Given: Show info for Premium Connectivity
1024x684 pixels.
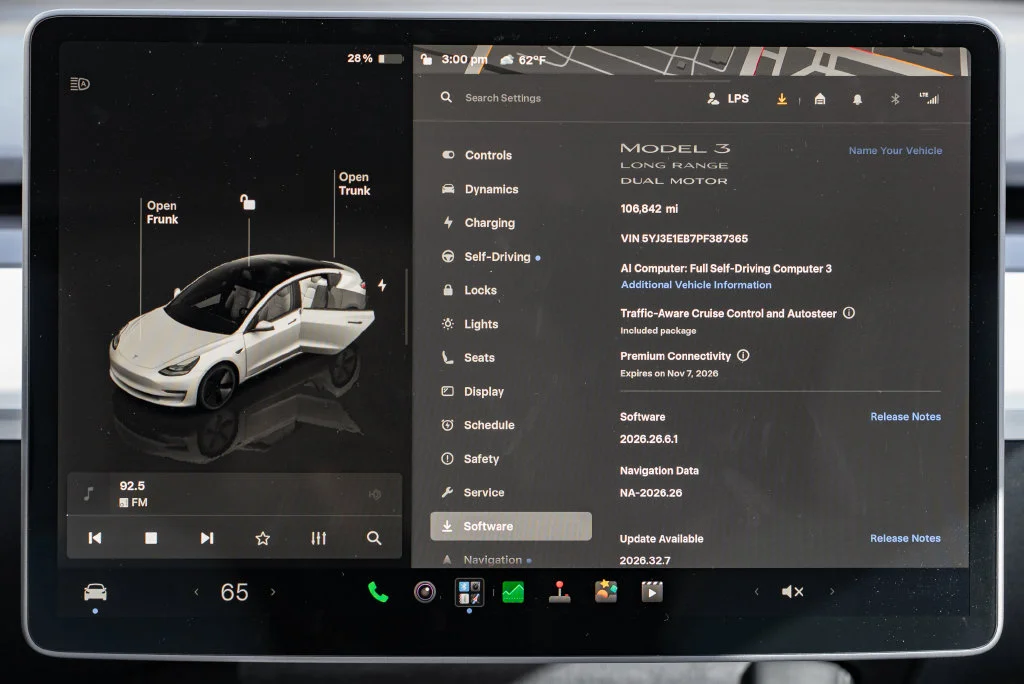Looking at the screenshot, I should pyautogui.click(x=743, y=355).
